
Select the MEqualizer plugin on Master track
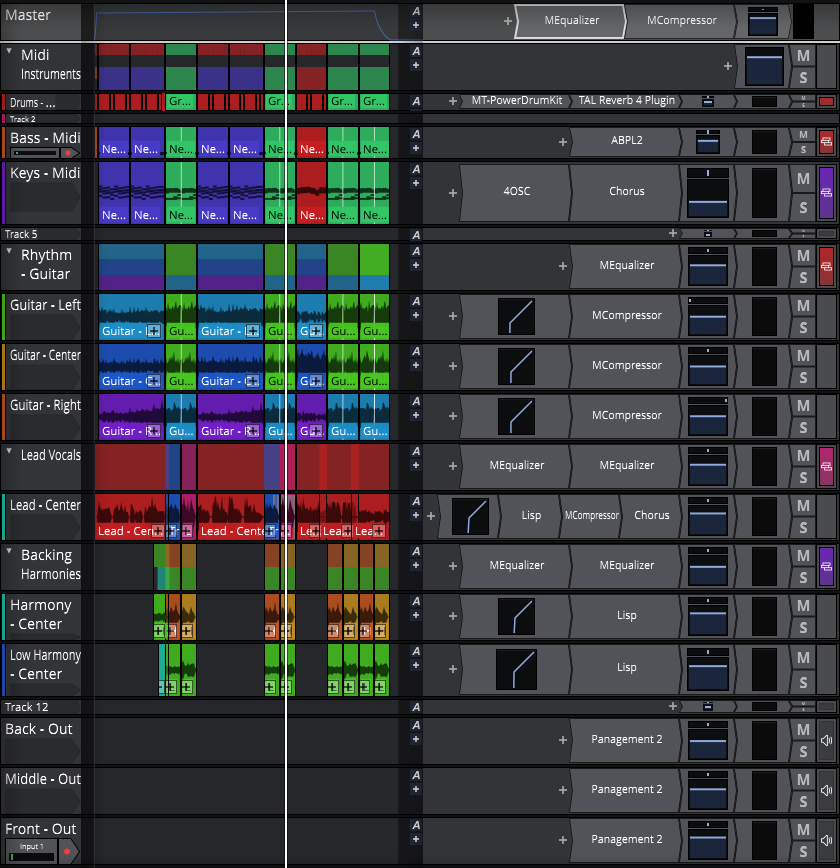572,21
